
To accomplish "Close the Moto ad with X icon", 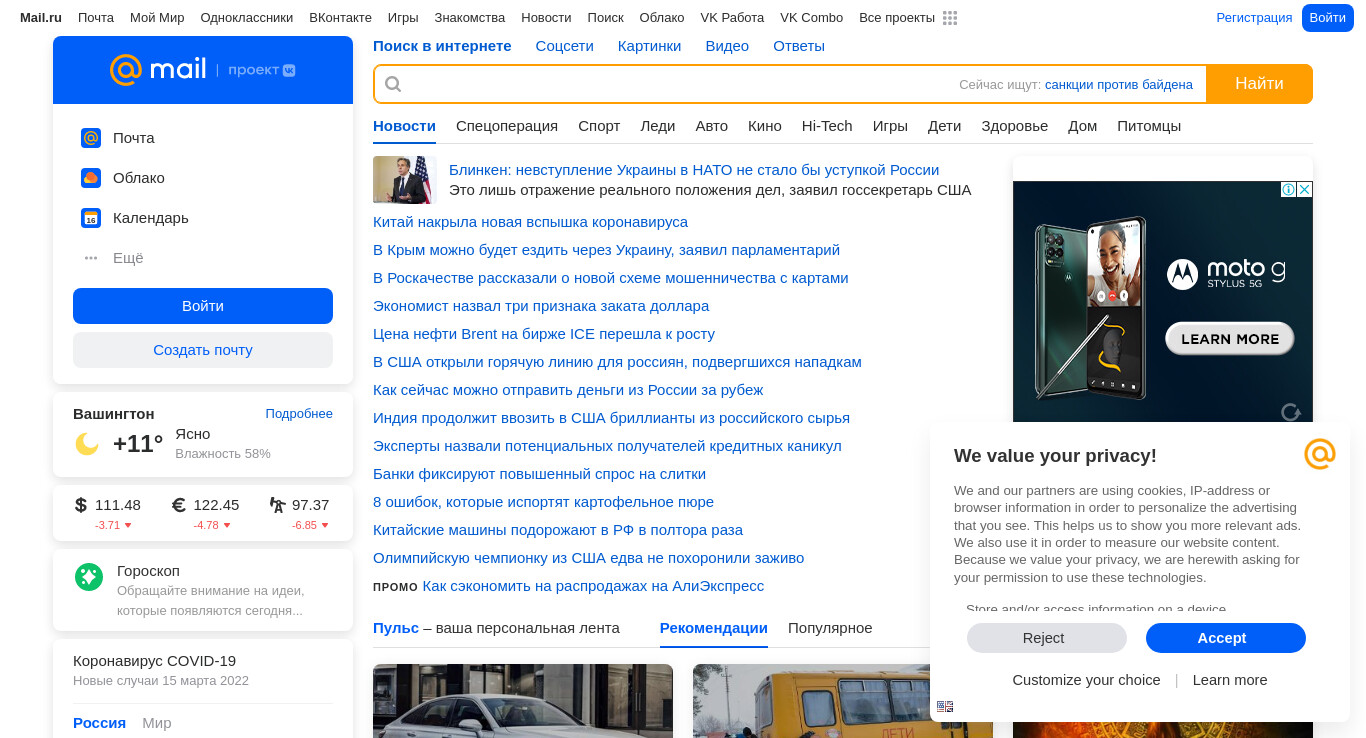I will coord(1305,190).
